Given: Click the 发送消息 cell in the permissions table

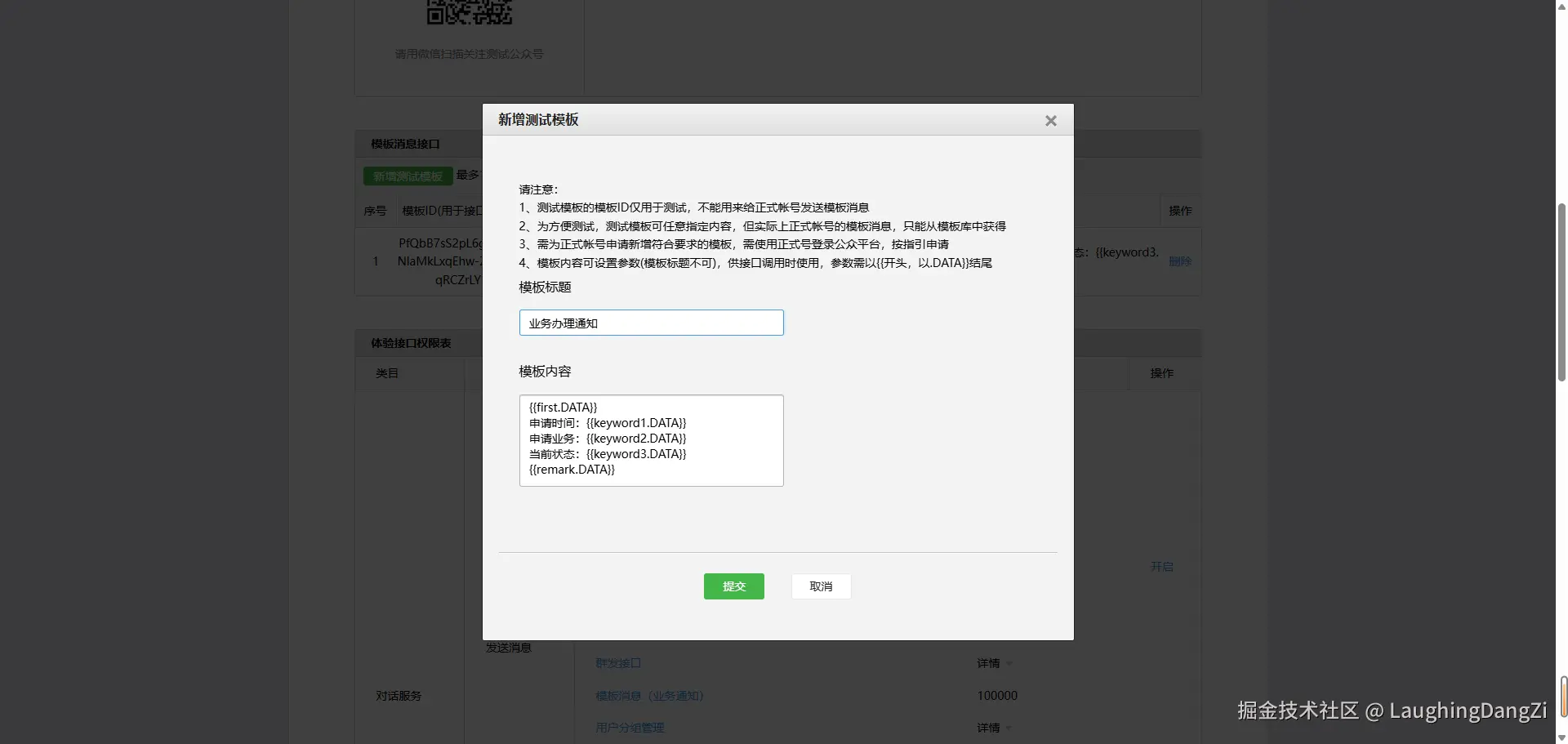Looking at the screenshot, I should (509, 648).
